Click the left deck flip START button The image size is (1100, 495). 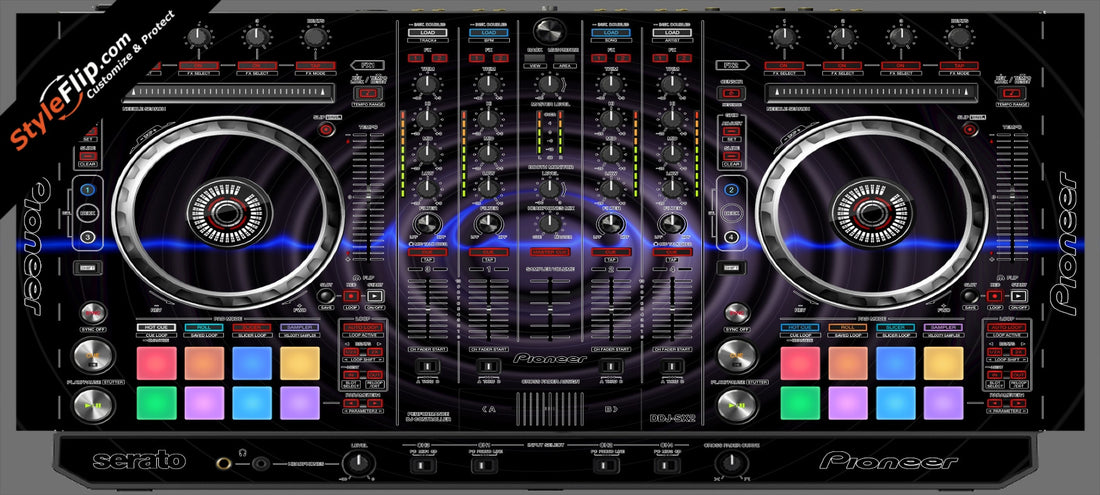coord(375,297)
